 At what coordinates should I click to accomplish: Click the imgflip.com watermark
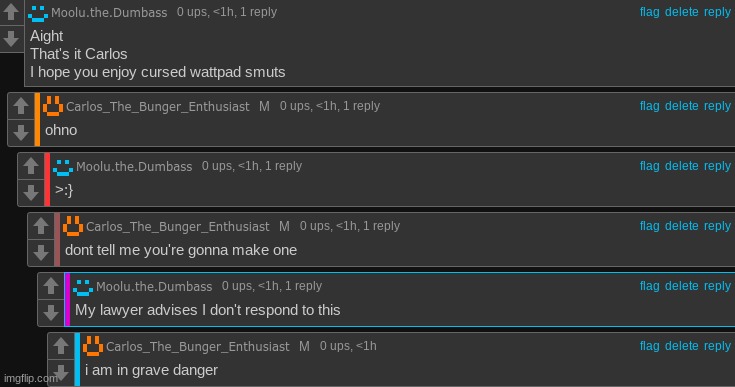coord(30,378)
